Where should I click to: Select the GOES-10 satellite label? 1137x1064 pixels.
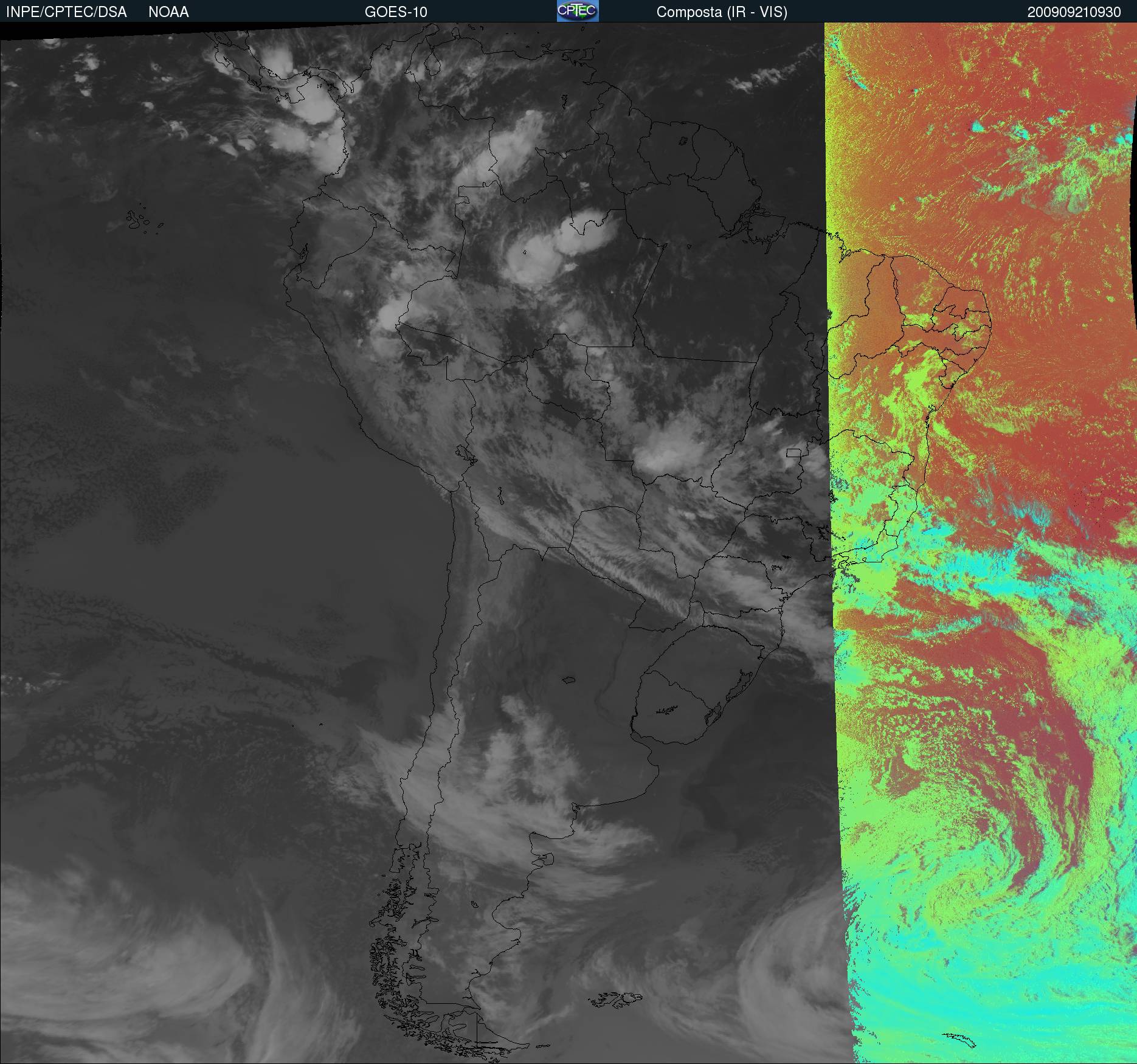click(396, 12)
